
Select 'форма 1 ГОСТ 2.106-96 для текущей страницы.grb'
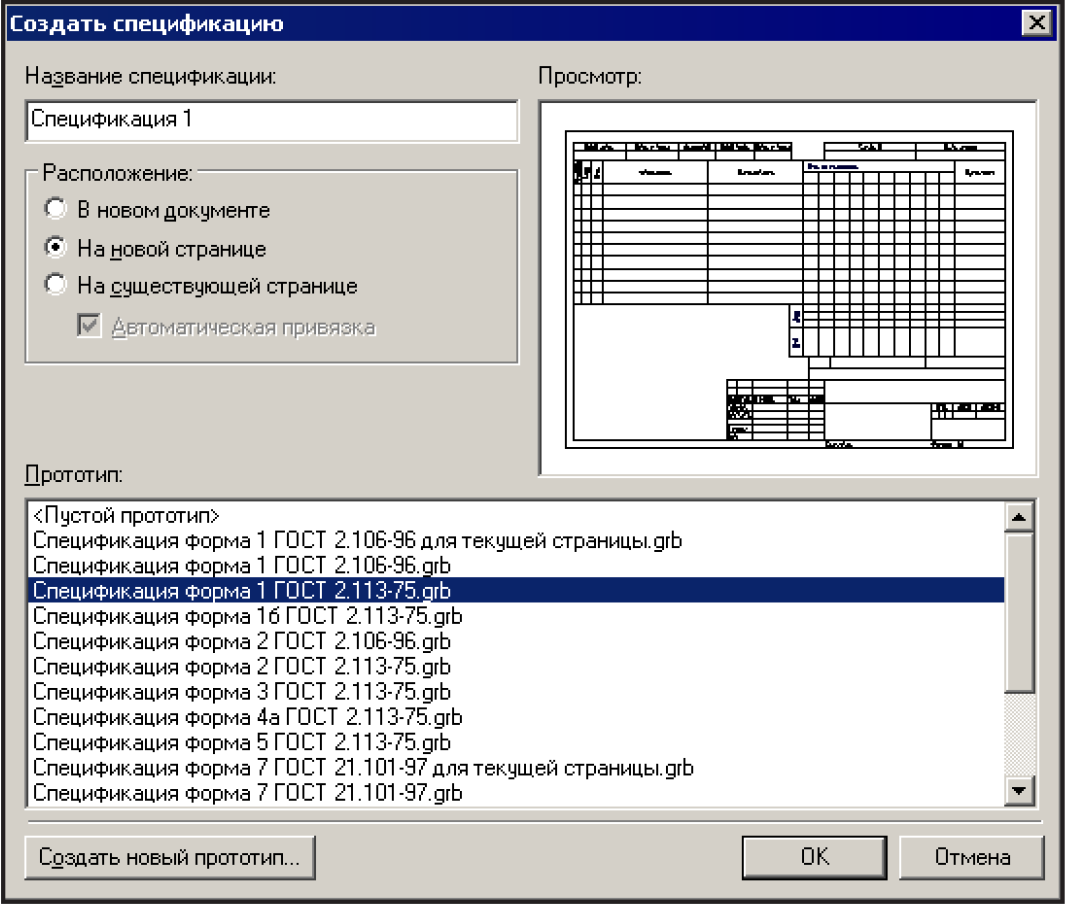pyautogui.click(x=357, y=541)
